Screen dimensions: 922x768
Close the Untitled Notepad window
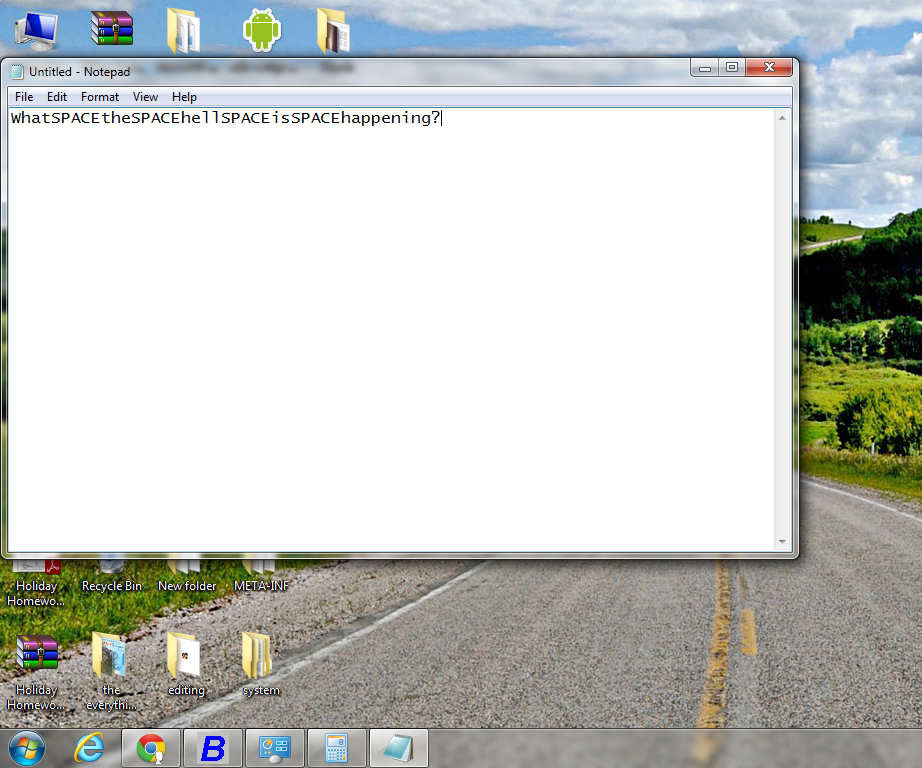[769, 68]
